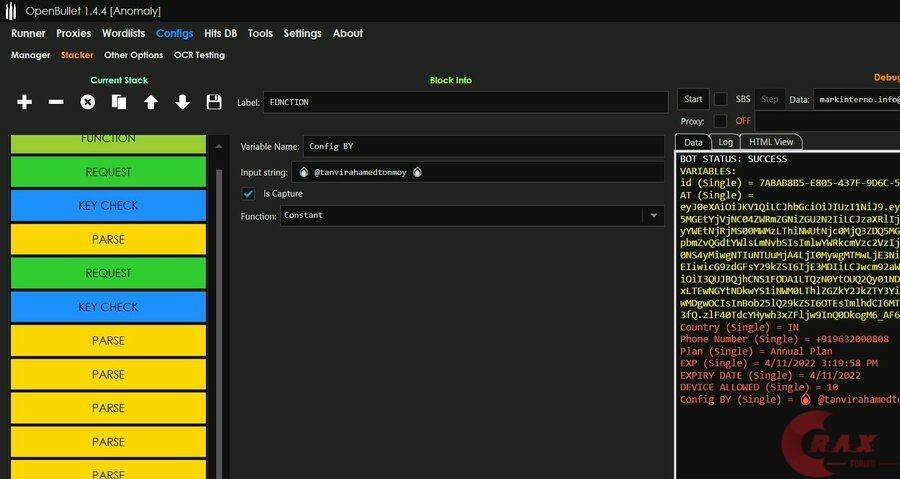Click the 'id (Single)' variable line

pos(790,183)
